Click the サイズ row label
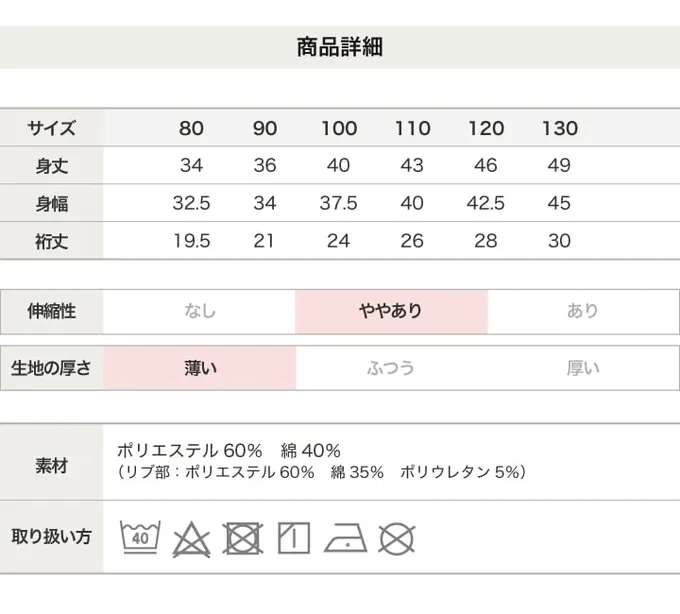 click(51, 128)
